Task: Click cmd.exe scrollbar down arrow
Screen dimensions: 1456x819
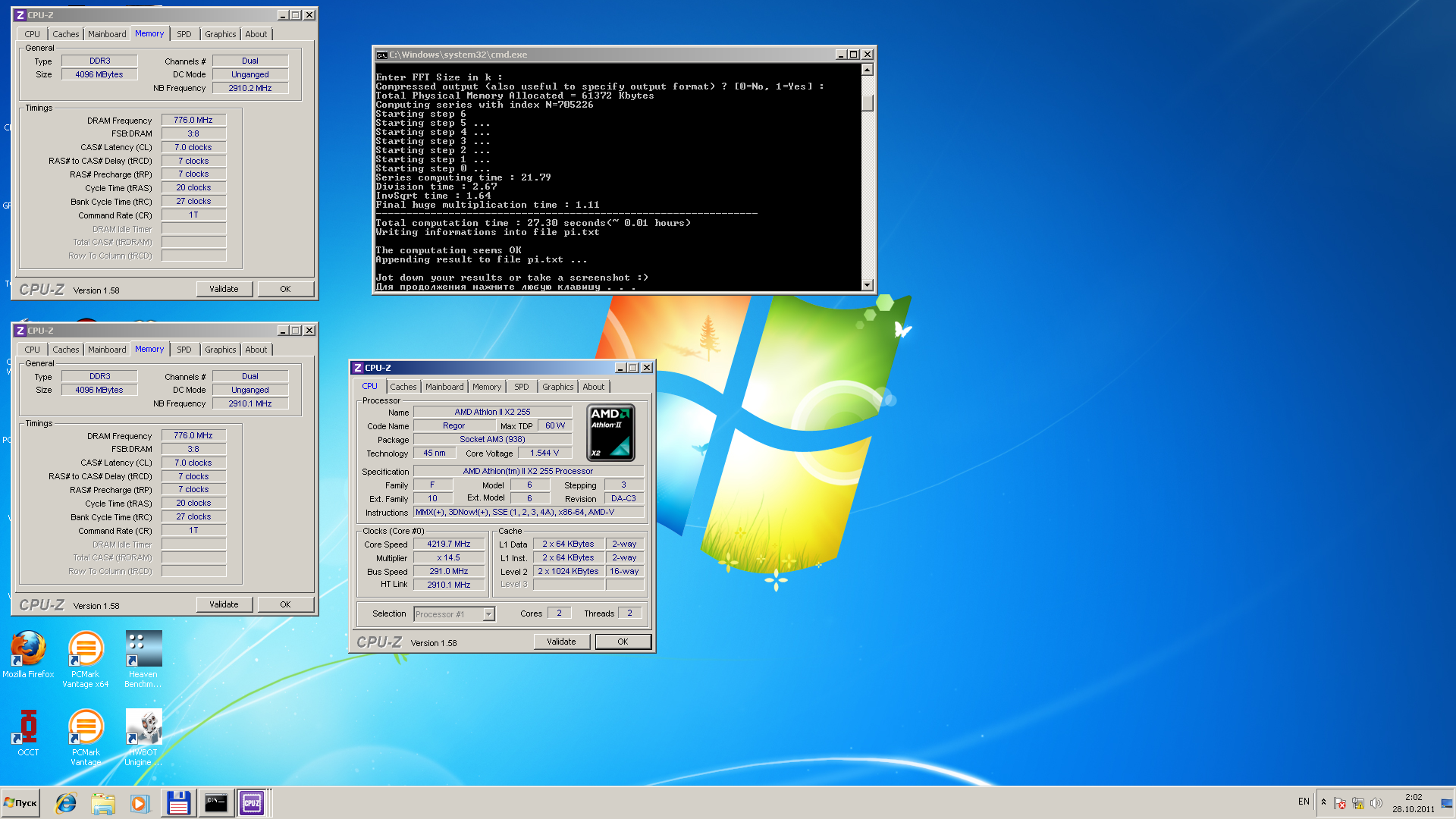Action: tap(868, 285)
